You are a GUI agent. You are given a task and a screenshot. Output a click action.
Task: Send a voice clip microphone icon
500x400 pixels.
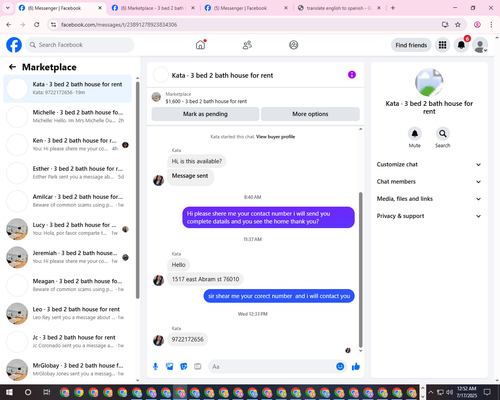tap(155, 367)
